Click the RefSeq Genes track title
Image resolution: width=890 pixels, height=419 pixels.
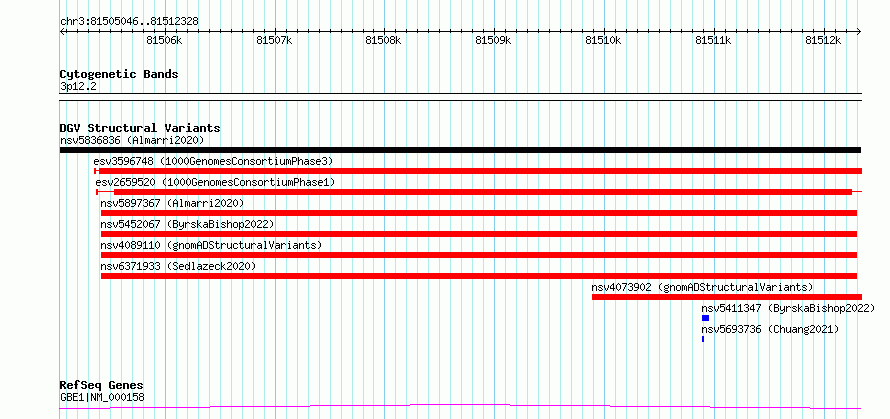pos(102,386)
